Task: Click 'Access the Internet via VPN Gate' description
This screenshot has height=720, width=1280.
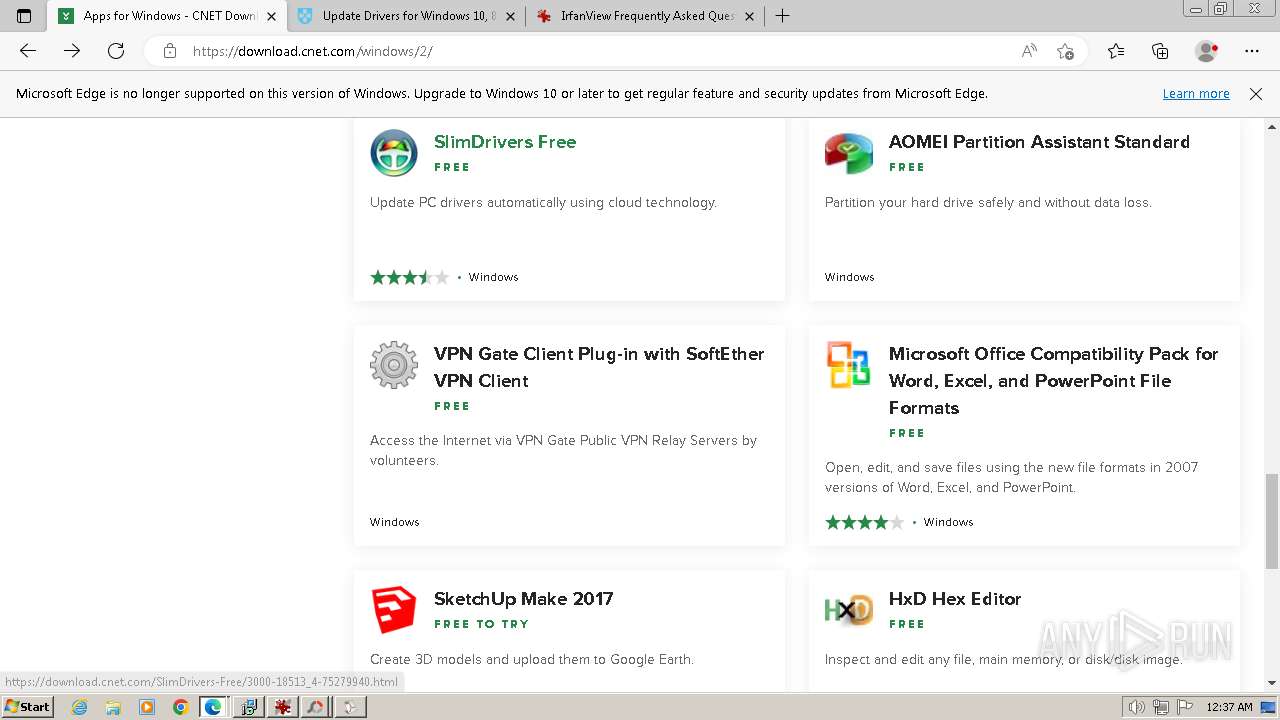Action: pyautogui.click(x=563, y=451)
